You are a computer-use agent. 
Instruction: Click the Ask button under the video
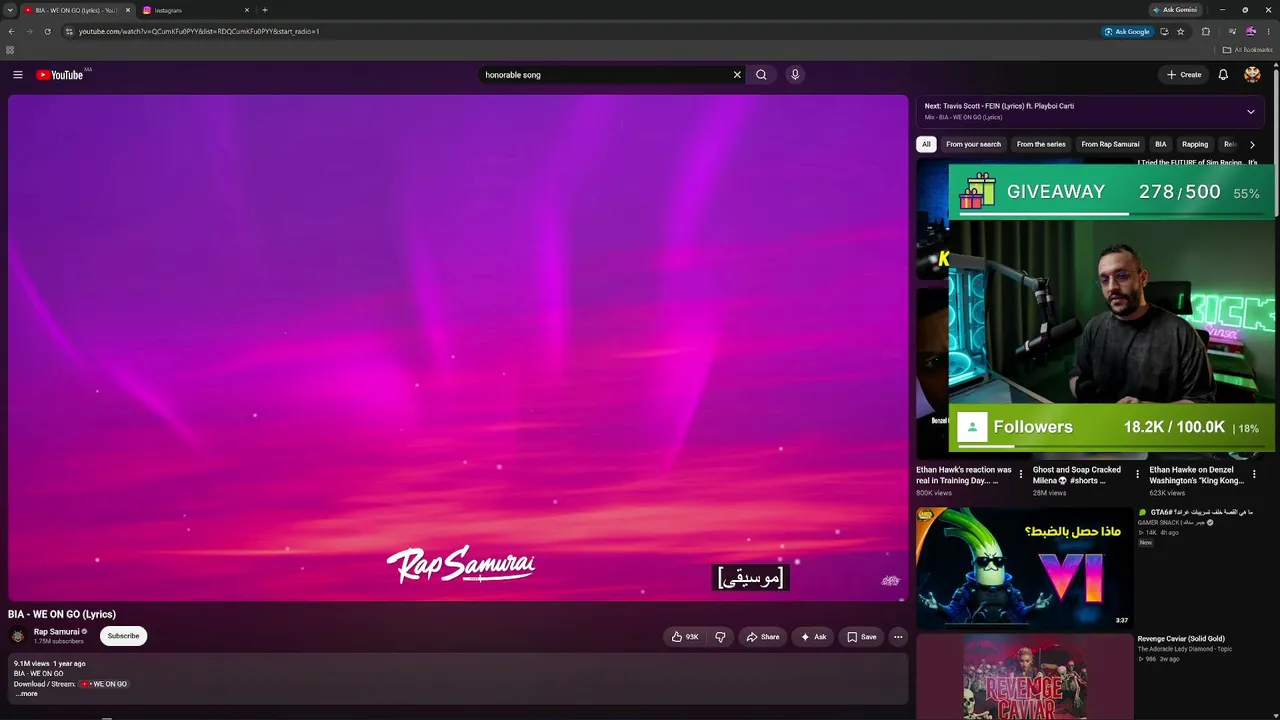pos(813,637)
